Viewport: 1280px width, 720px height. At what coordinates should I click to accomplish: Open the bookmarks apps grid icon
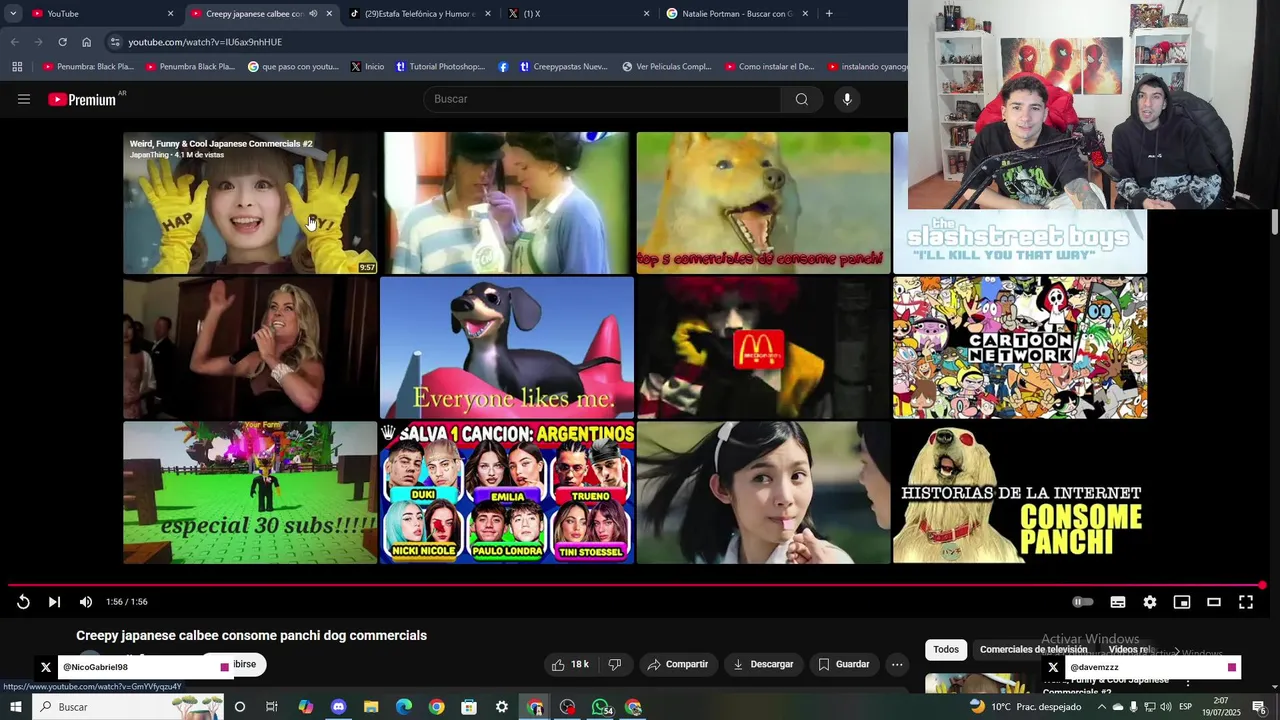(x=17, y=67)
